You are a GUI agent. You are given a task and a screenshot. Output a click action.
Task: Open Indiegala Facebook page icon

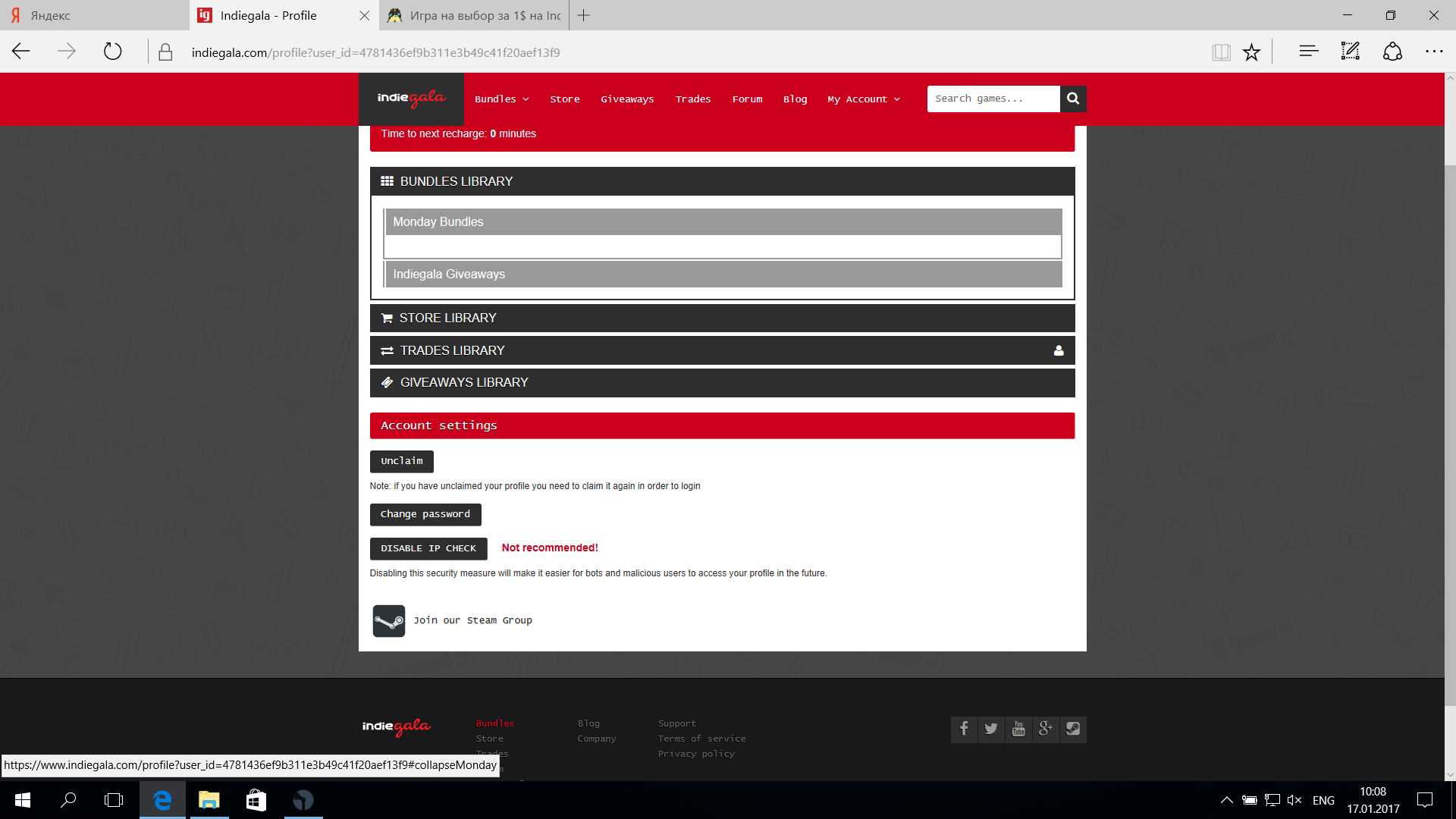(x=964, y=730)
